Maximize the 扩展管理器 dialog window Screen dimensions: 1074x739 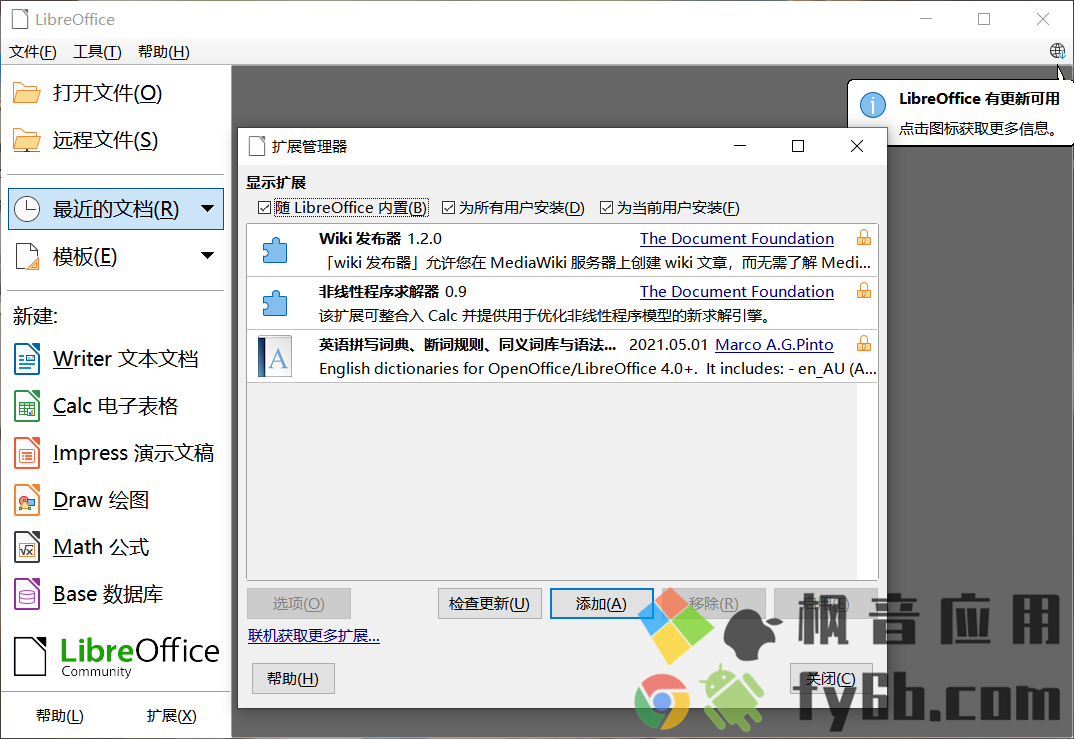point(798,146)
